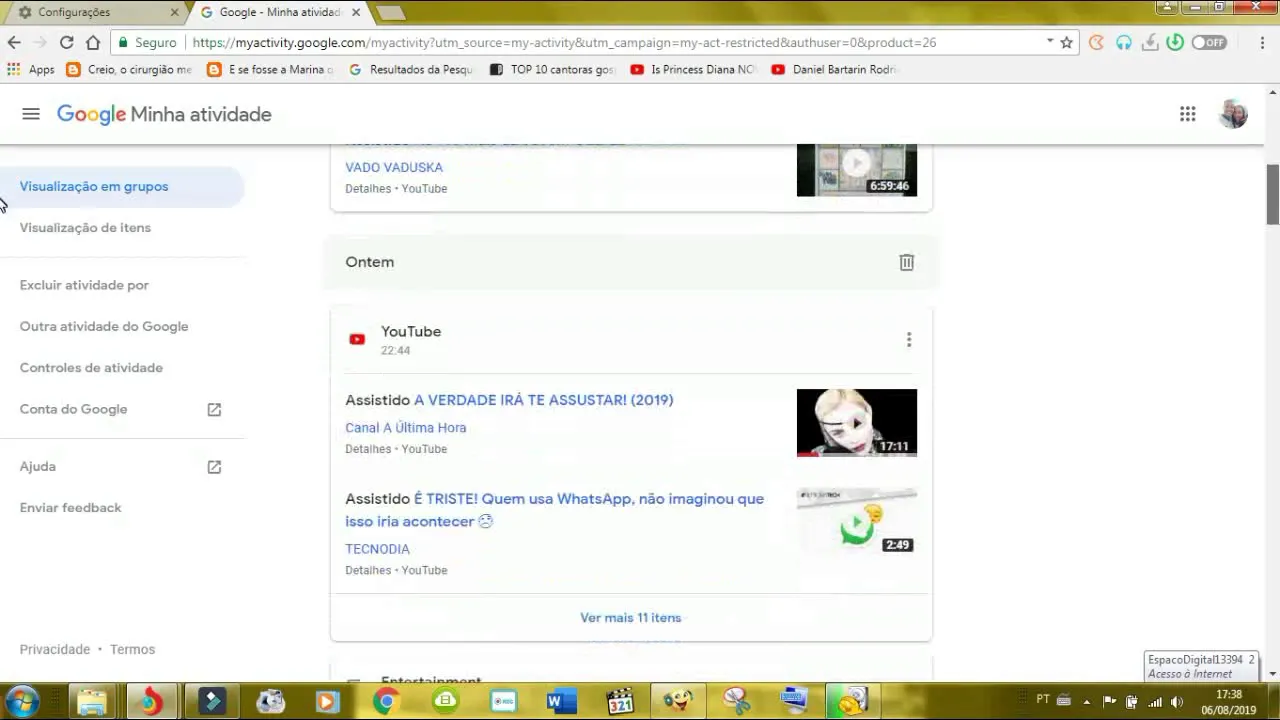Click the orange circular extension icon

coord(1097,42)
